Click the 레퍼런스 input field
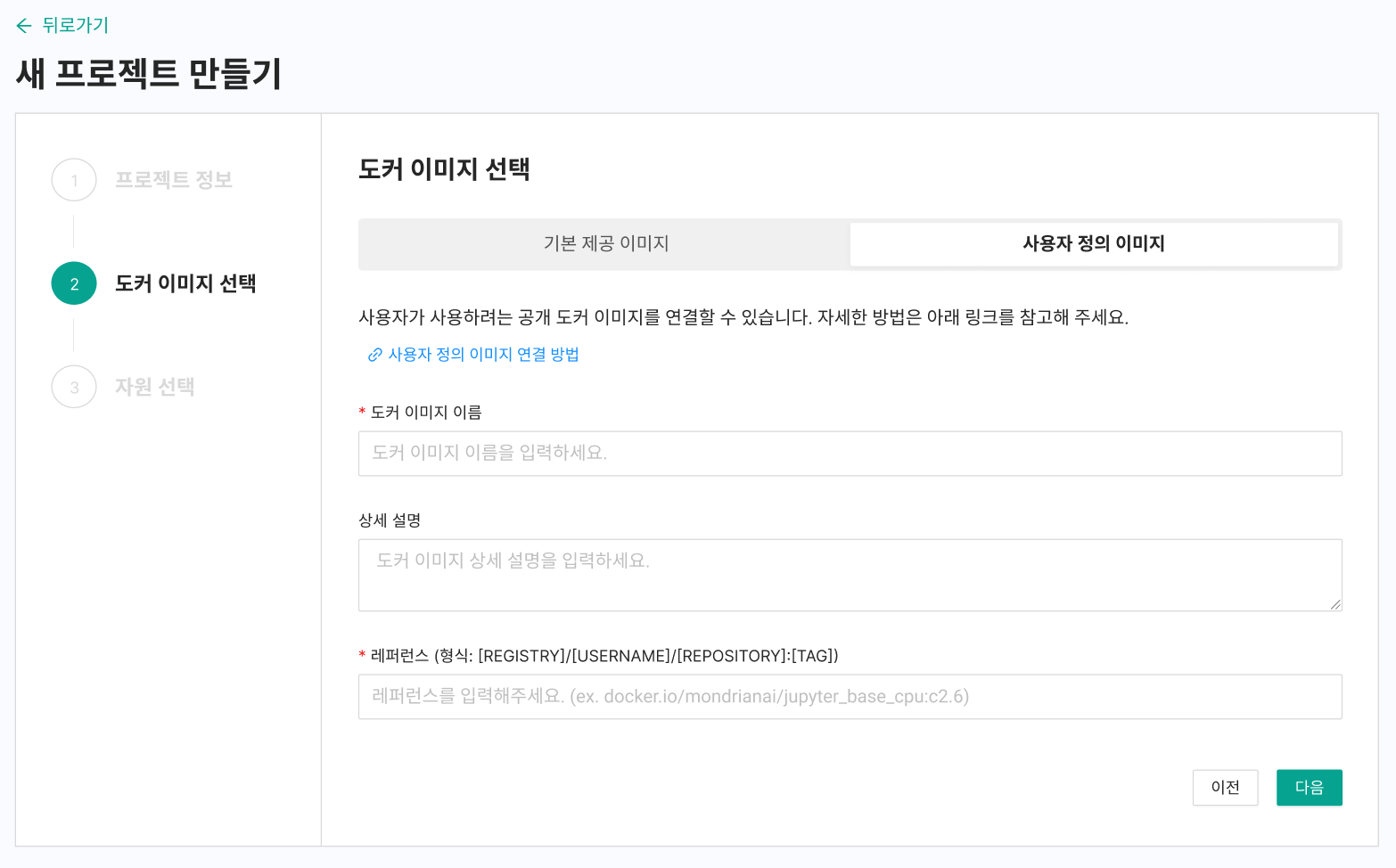Screen dimensions: 1396x868 pos(850,697)
